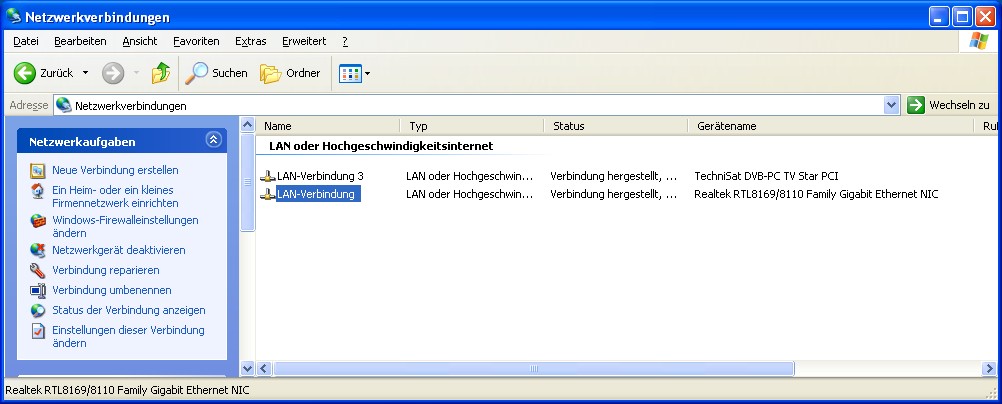Click the Windows-Firewalleinstellungen icon
The image size is (1002, 404).
(x=38, y=221)
